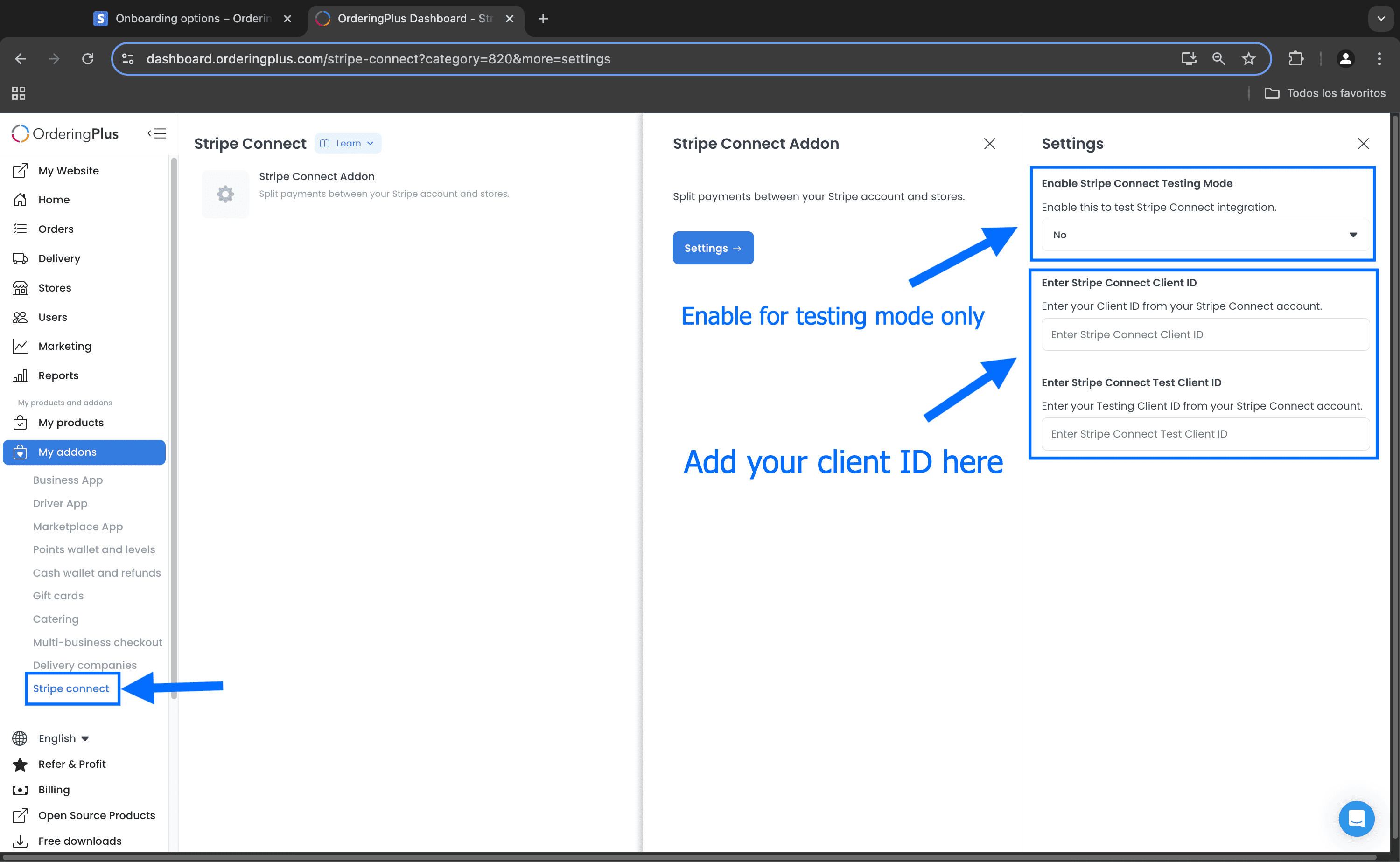Click the Free downloads arrow icon

tap(20, 841)
